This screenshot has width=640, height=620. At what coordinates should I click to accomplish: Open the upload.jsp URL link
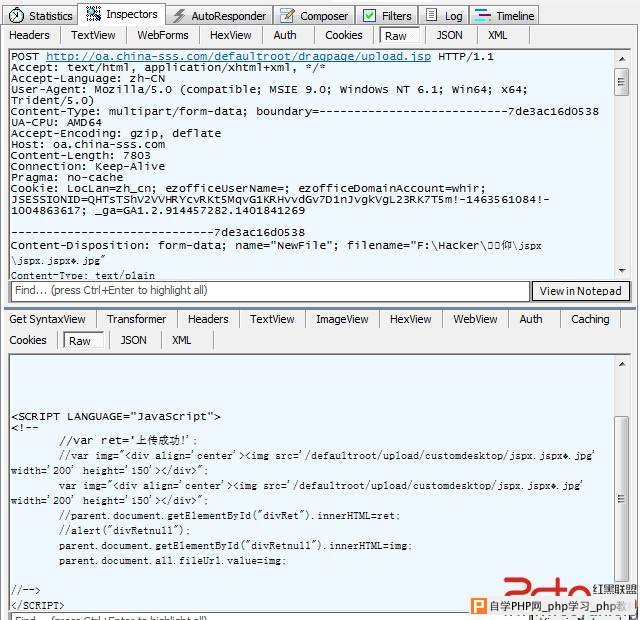tap(238, 56)
